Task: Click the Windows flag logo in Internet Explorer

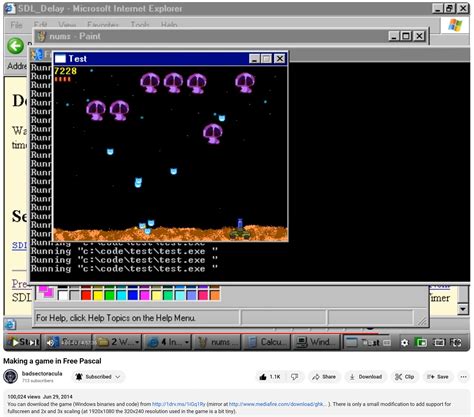Action: click(455, 25)
